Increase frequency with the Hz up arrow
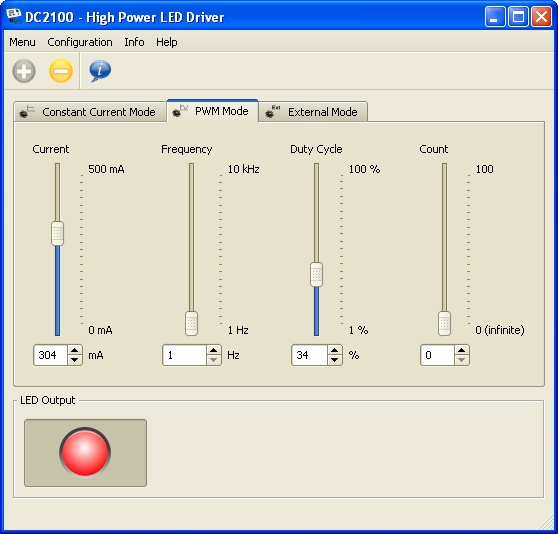 (x=214, y=350)
